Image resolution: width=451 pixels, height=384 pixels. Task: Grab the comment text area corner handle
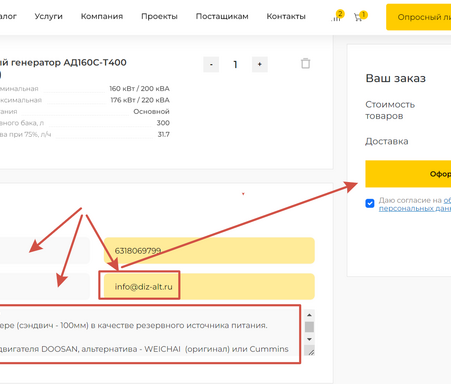click(311, 351)
